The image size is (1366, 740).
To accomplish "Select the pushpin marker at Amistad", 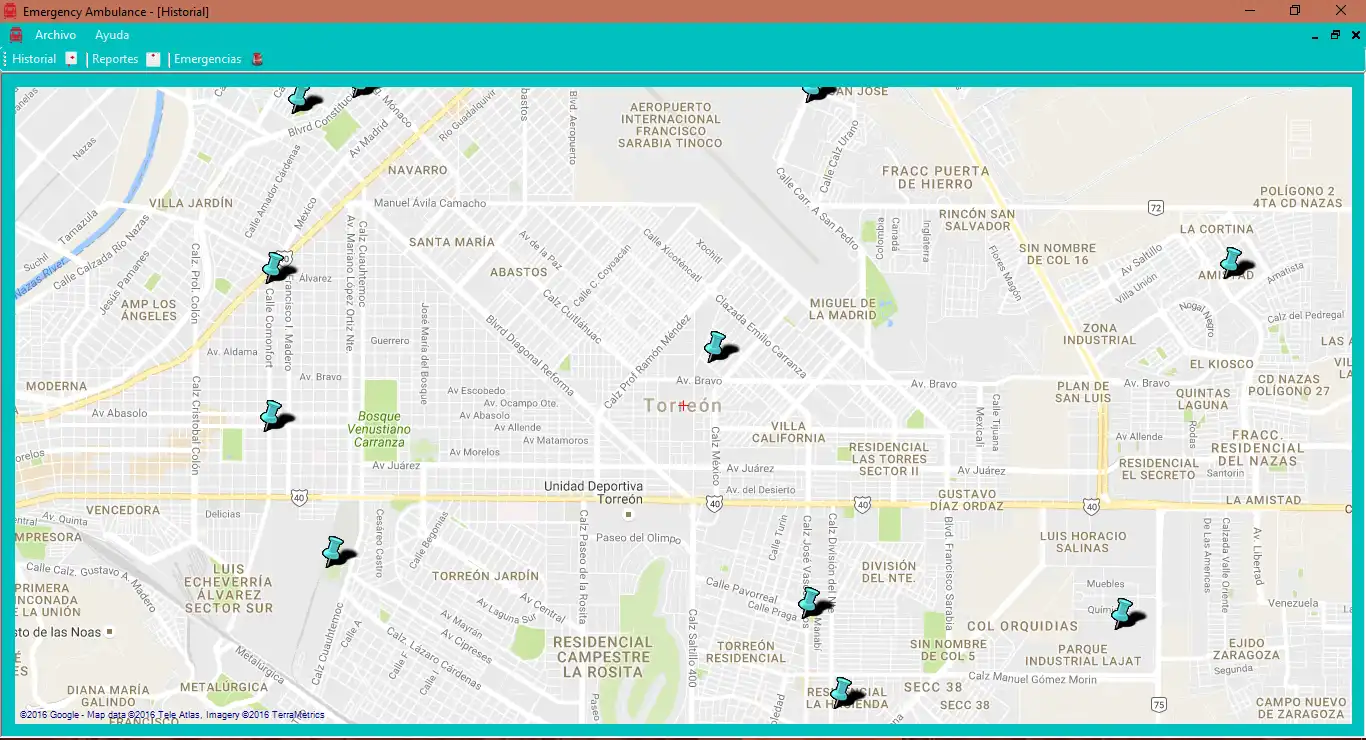I will pos(1234,263).
